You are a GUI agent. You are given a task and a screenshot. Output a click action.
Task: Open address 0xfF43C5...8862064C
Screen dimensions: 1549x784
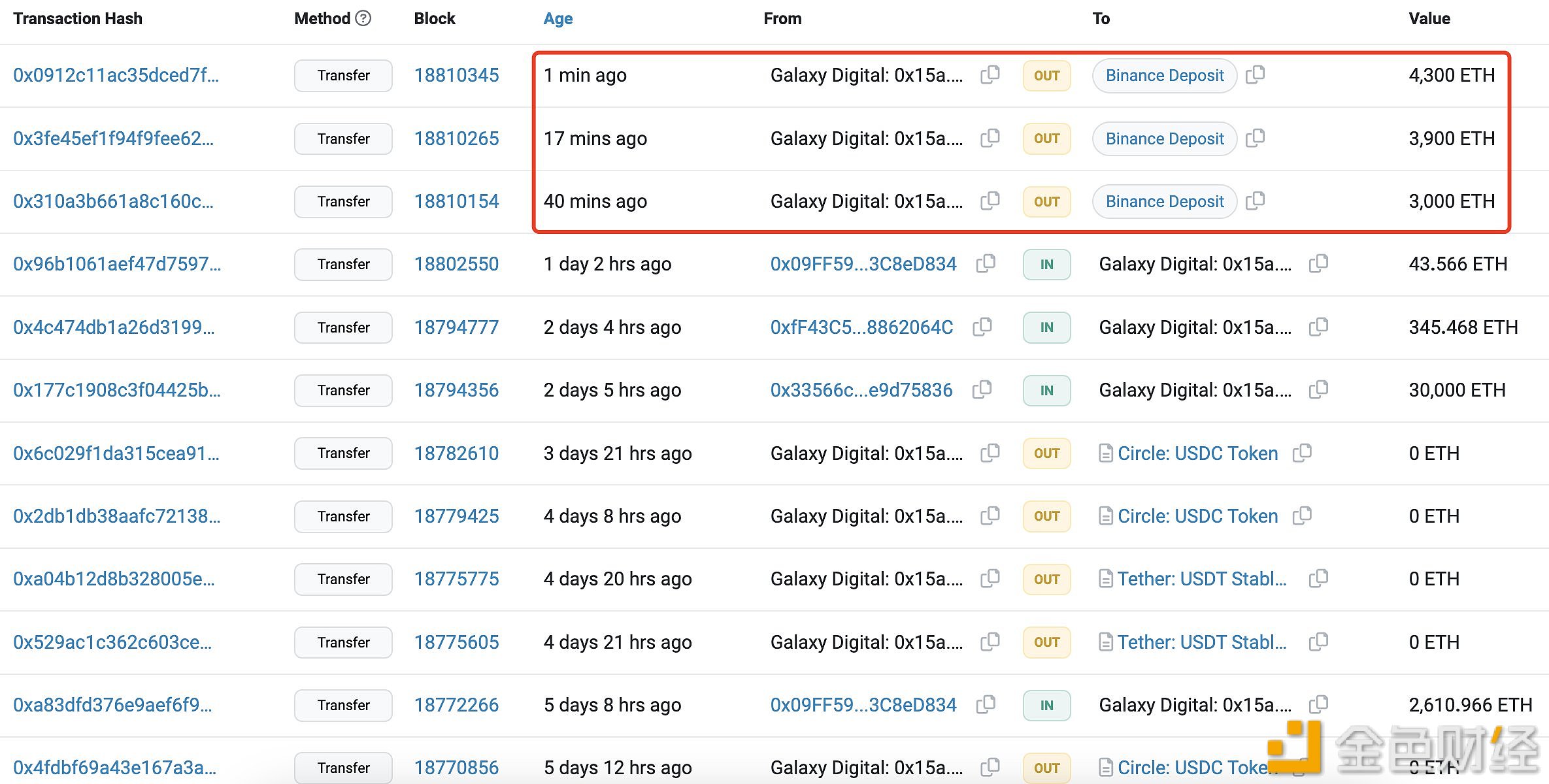(861, 327)
